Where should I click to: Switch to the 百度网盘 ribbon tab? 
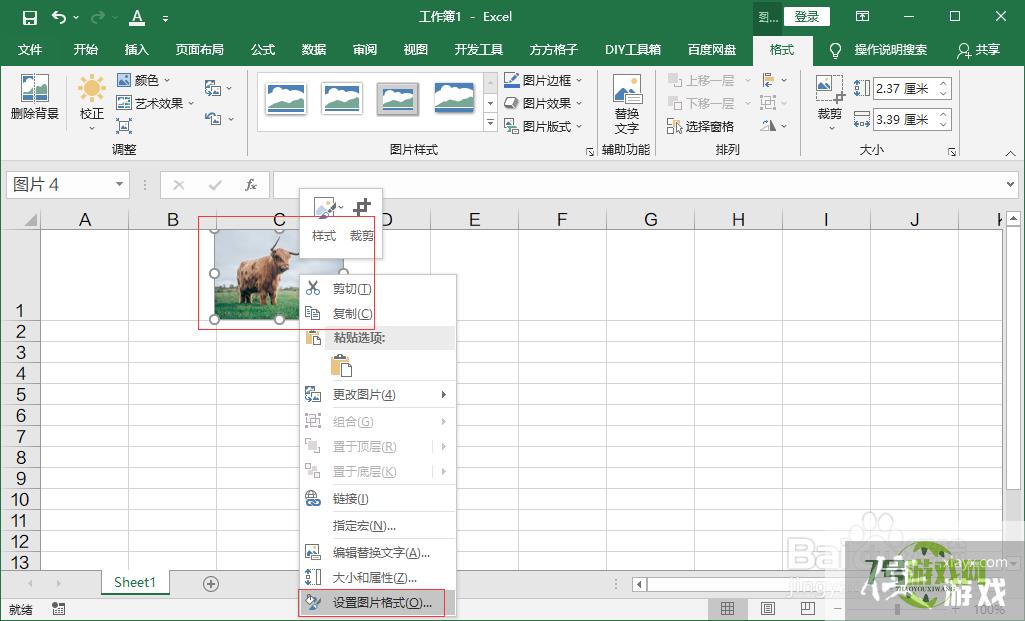[x=712, y=50]
